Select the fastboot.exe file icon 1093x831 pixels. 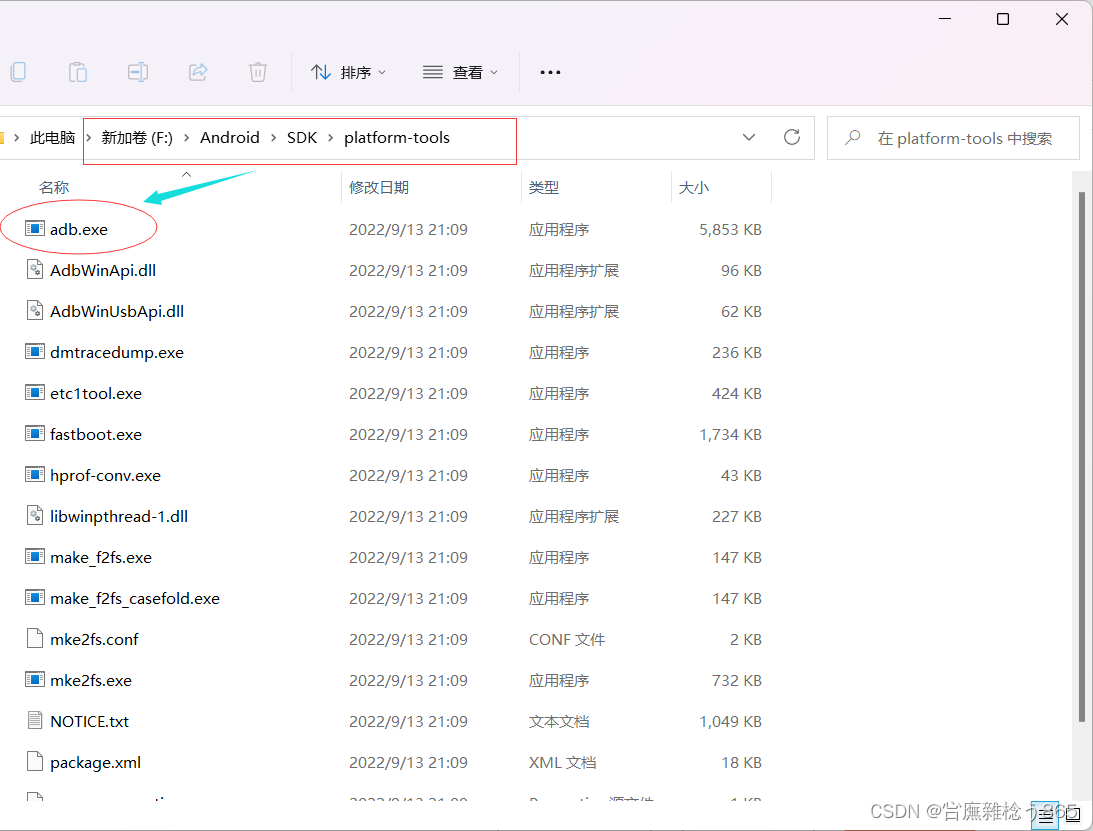pos(35,434)
